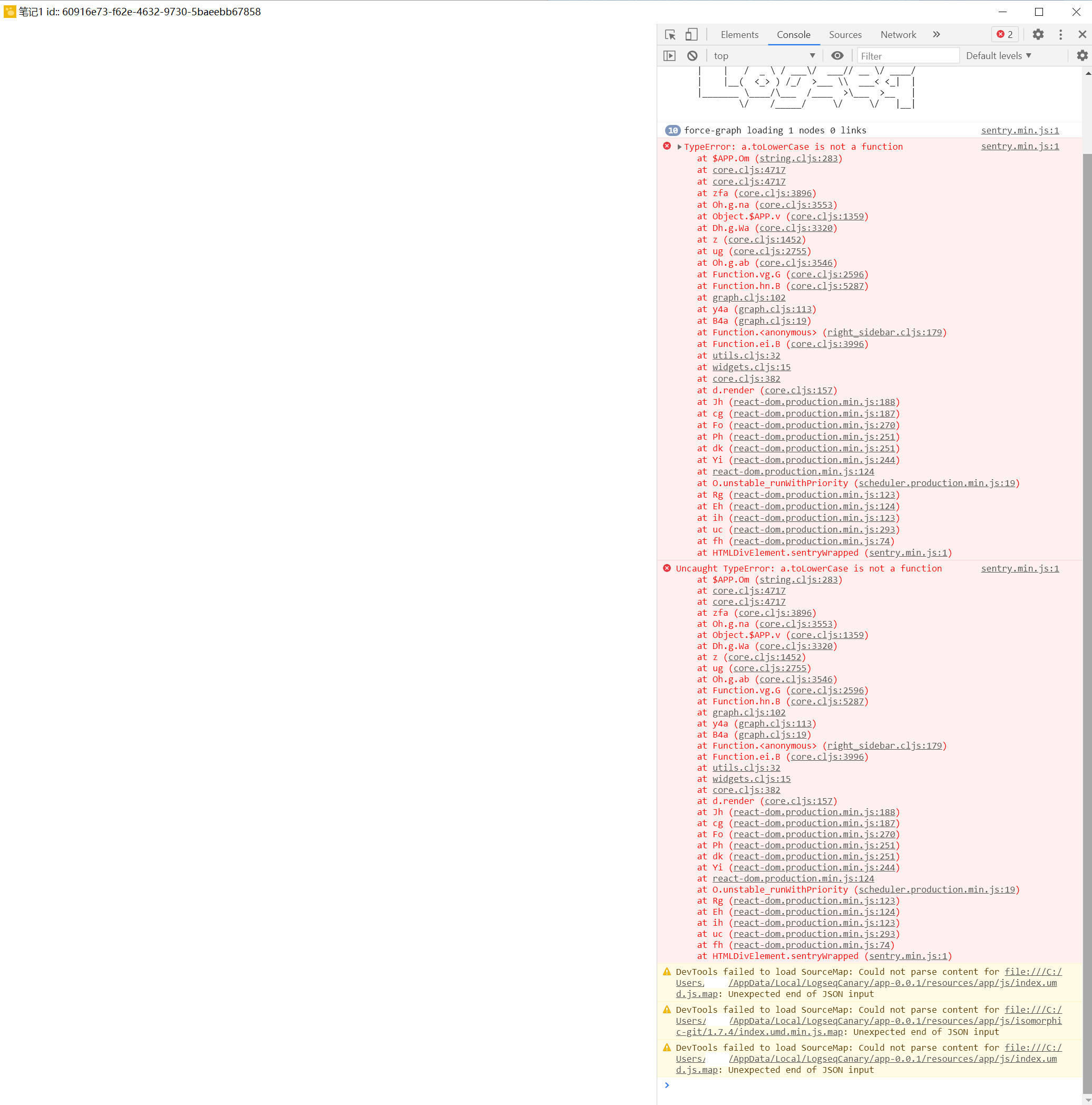Click the scroll up arrow of console
Screen dimensions: 1092x1105
click(1087, 73)
